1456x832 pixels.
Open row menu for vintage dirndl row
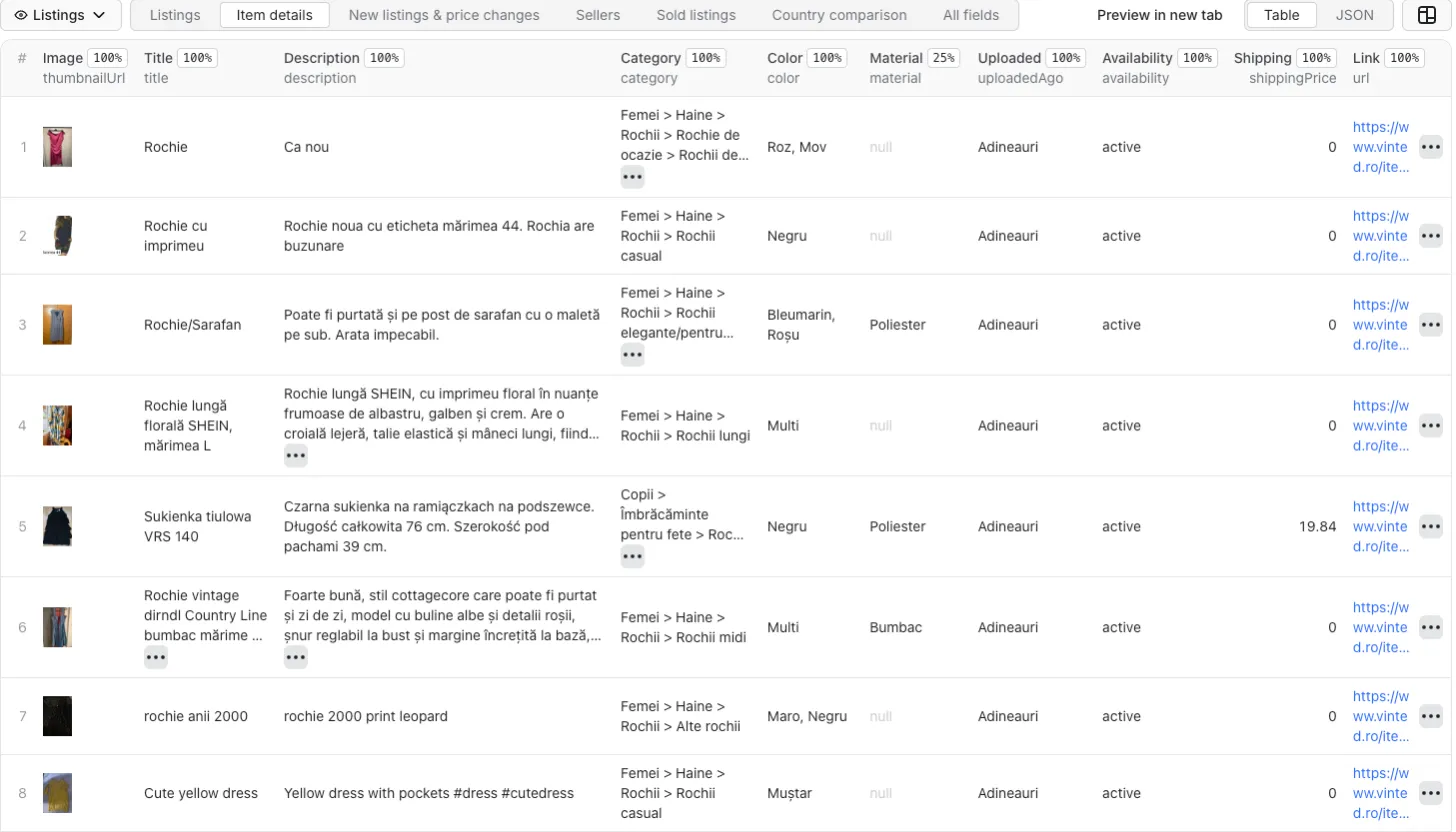coord(1431,628)
